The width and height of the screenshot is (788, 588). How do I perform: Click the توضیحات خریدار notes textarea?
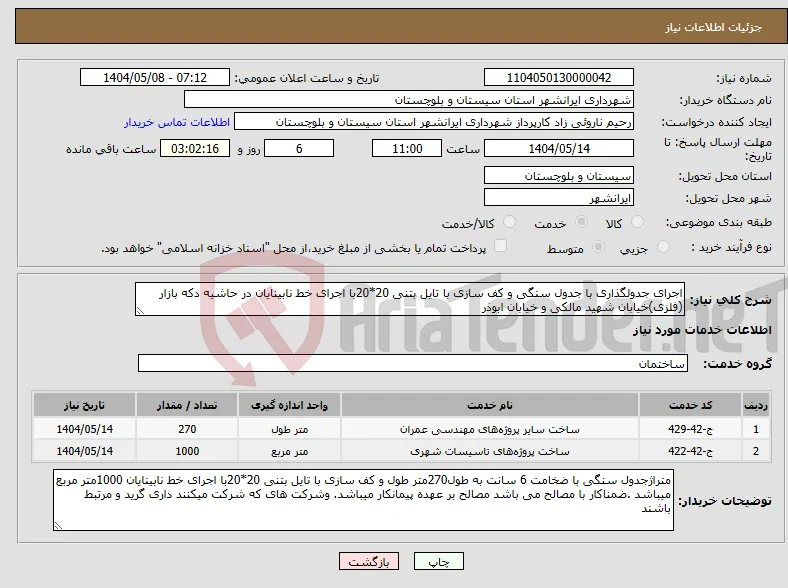[x=363, y=500]
